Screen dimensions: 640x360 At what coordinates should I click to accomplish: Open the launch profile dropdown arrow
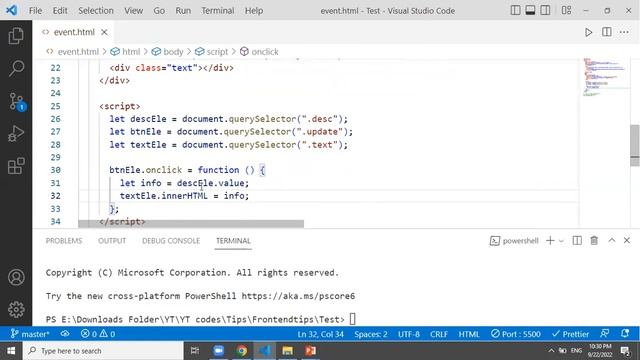point(561,241)
